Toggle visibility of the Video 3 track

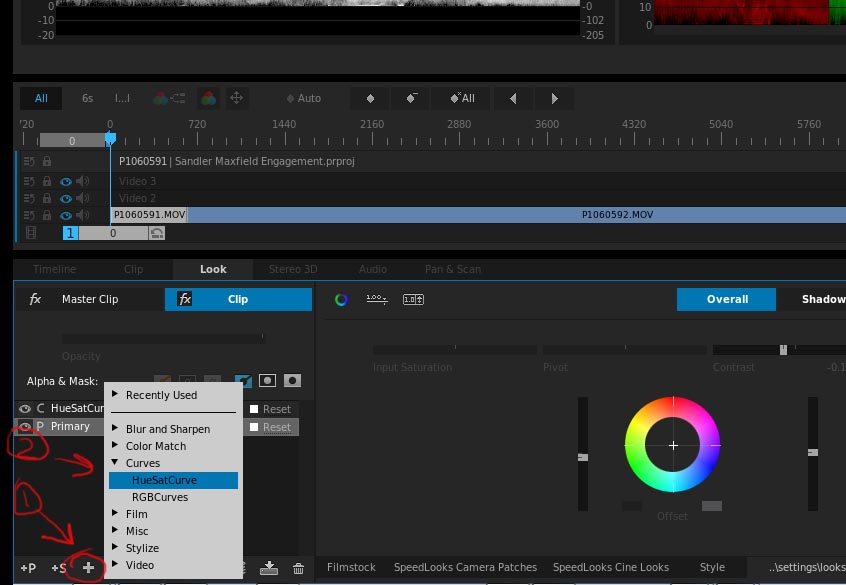pyautogui.click(x=66, y=182)
